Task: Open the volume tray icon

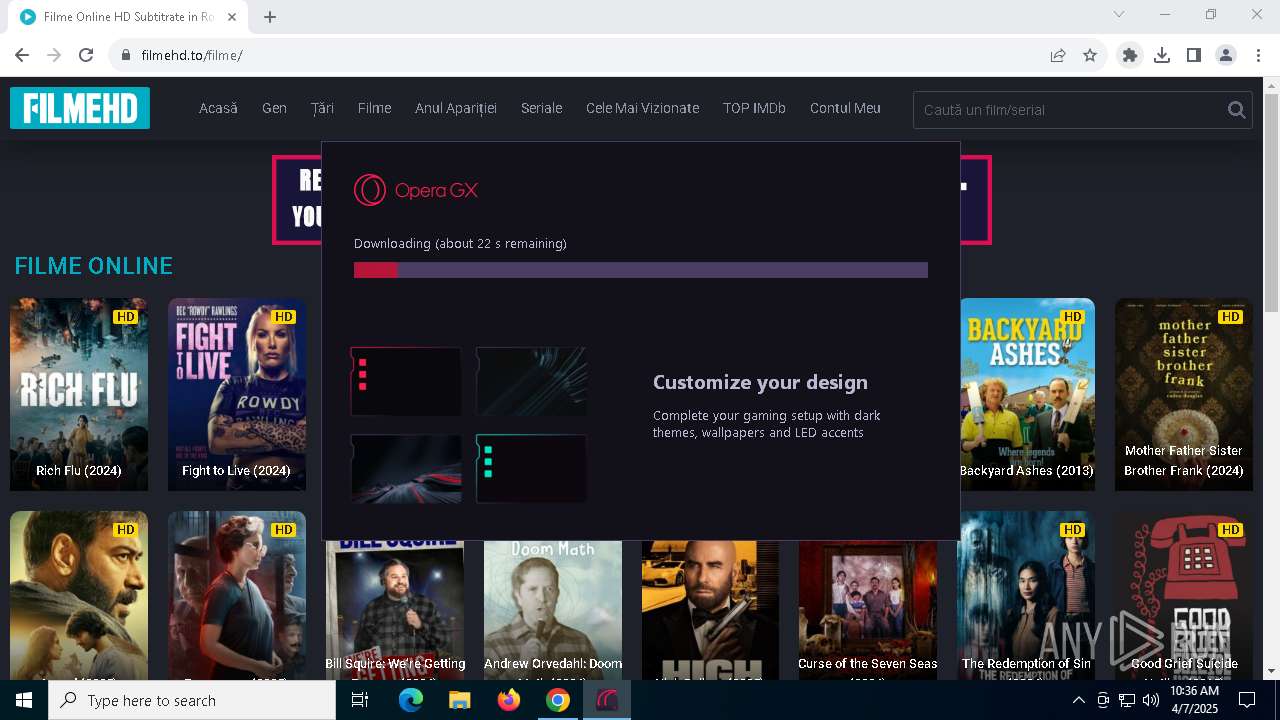Action: click(1151, 700)
